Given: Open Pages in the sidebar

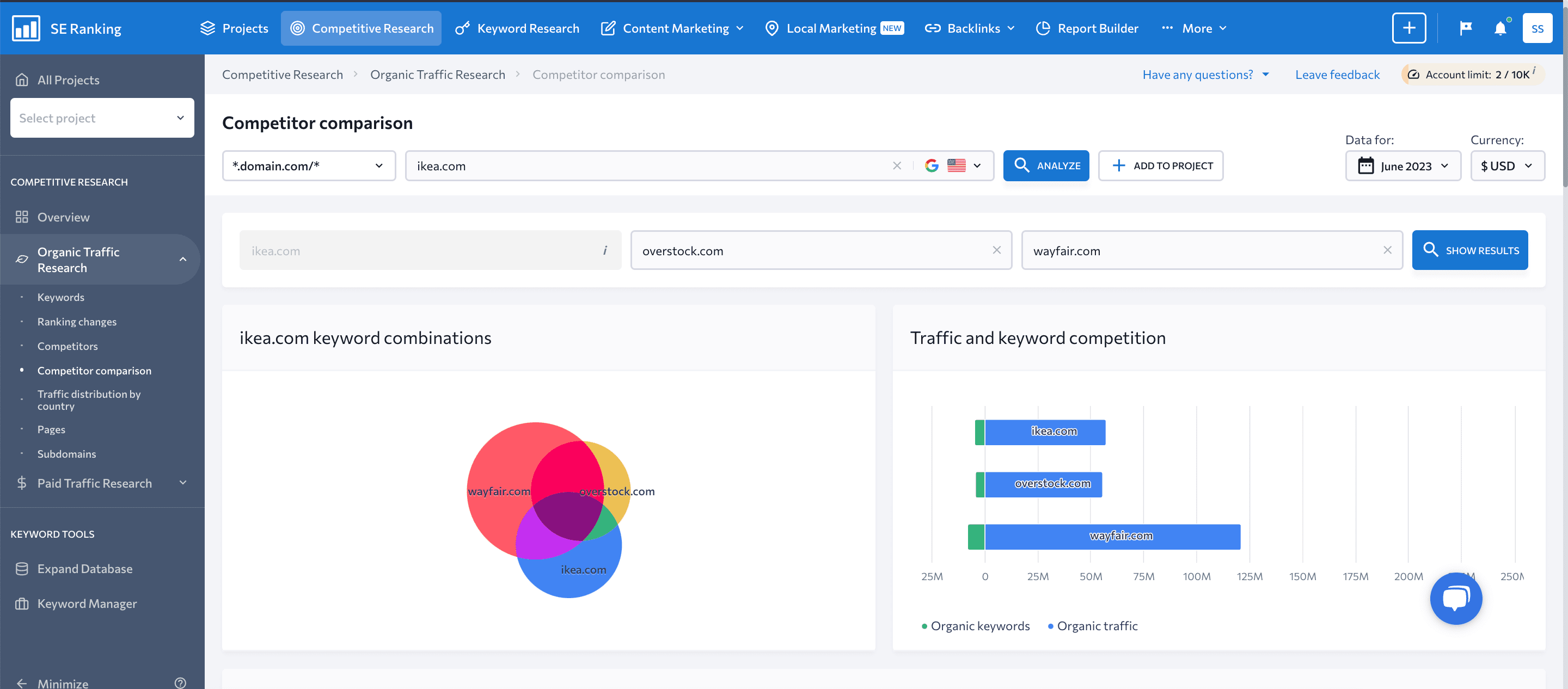Looking at the screenshot, I should point(51,429).
